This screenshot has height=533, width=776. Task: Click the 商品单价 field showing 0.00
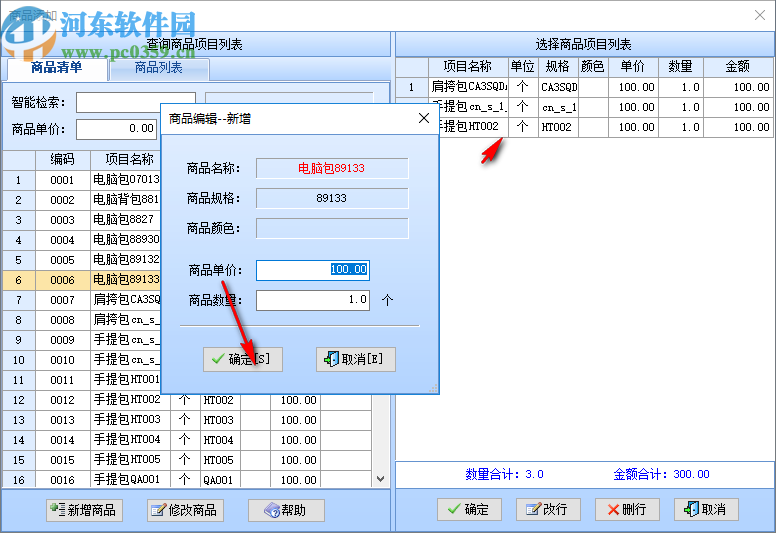tap(117, 129)
